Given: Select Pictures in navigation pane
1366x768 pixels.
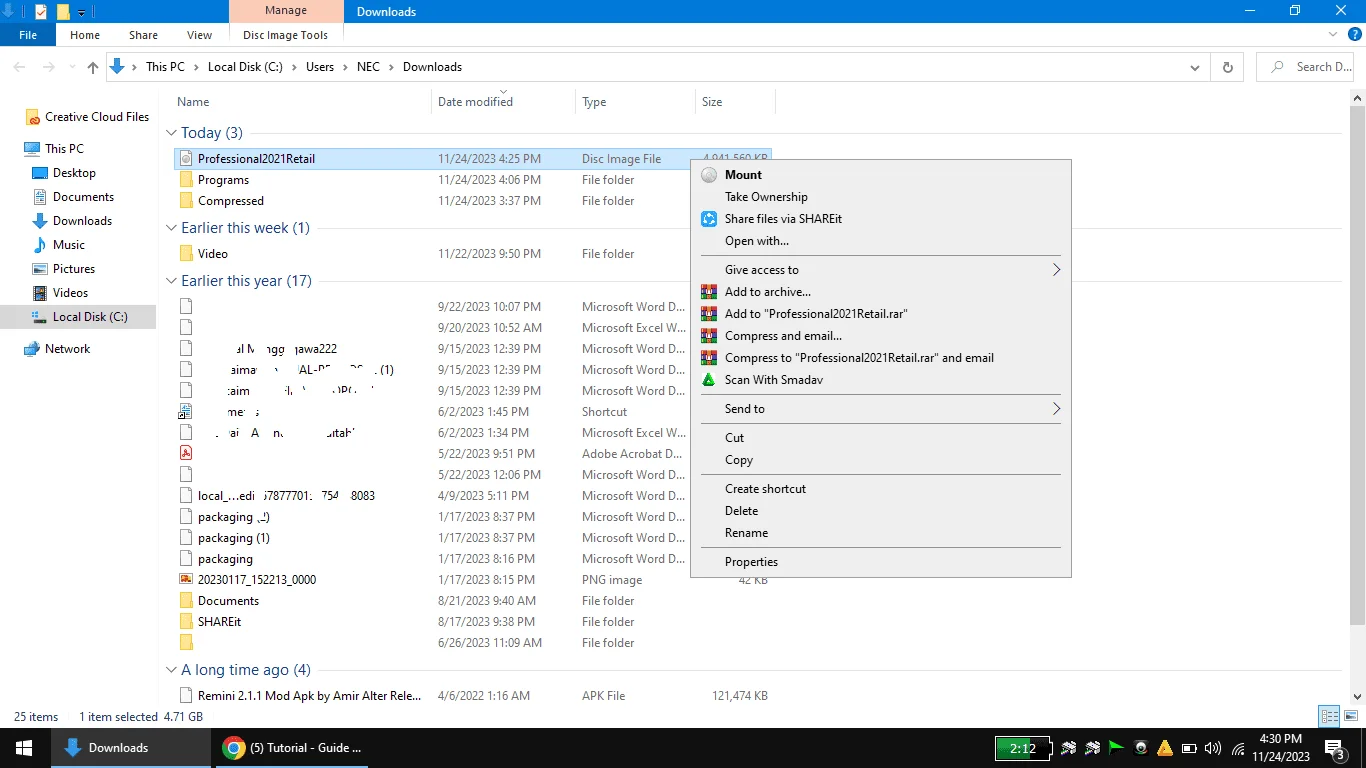Looking at the screenshot, I should click(x=74, y=269).
